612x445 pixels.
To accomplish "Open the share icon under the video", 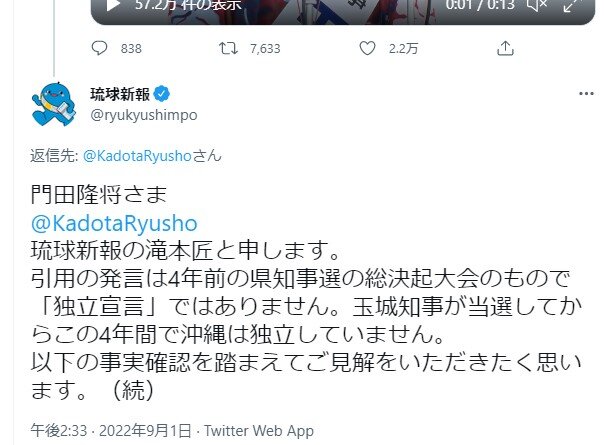I will pos(505,48).
